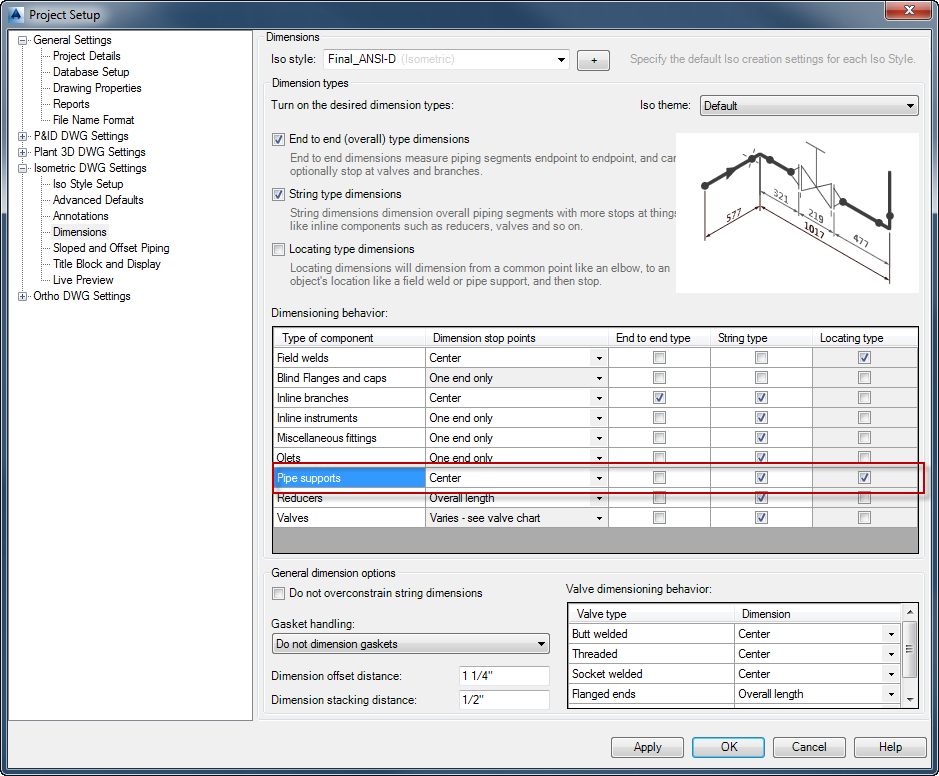Toggle String type dimensions checkbox
Viewport: 939px width, 776px height.
coord(278,195)
